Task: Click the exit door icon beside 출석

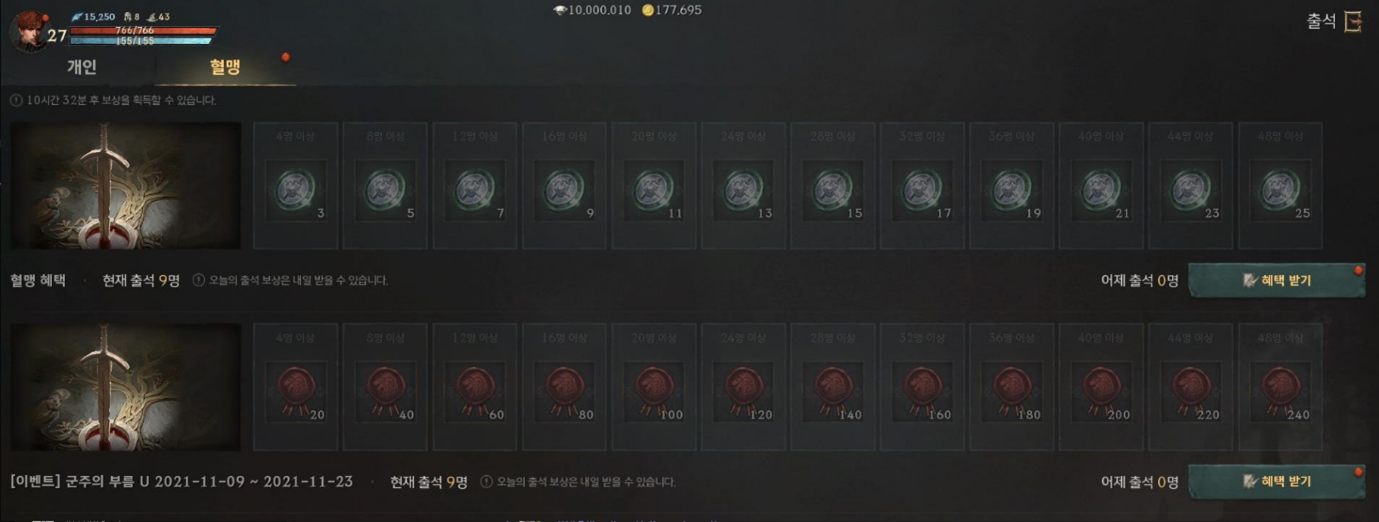Action: pyautogui.click(x=1352, y=22)
